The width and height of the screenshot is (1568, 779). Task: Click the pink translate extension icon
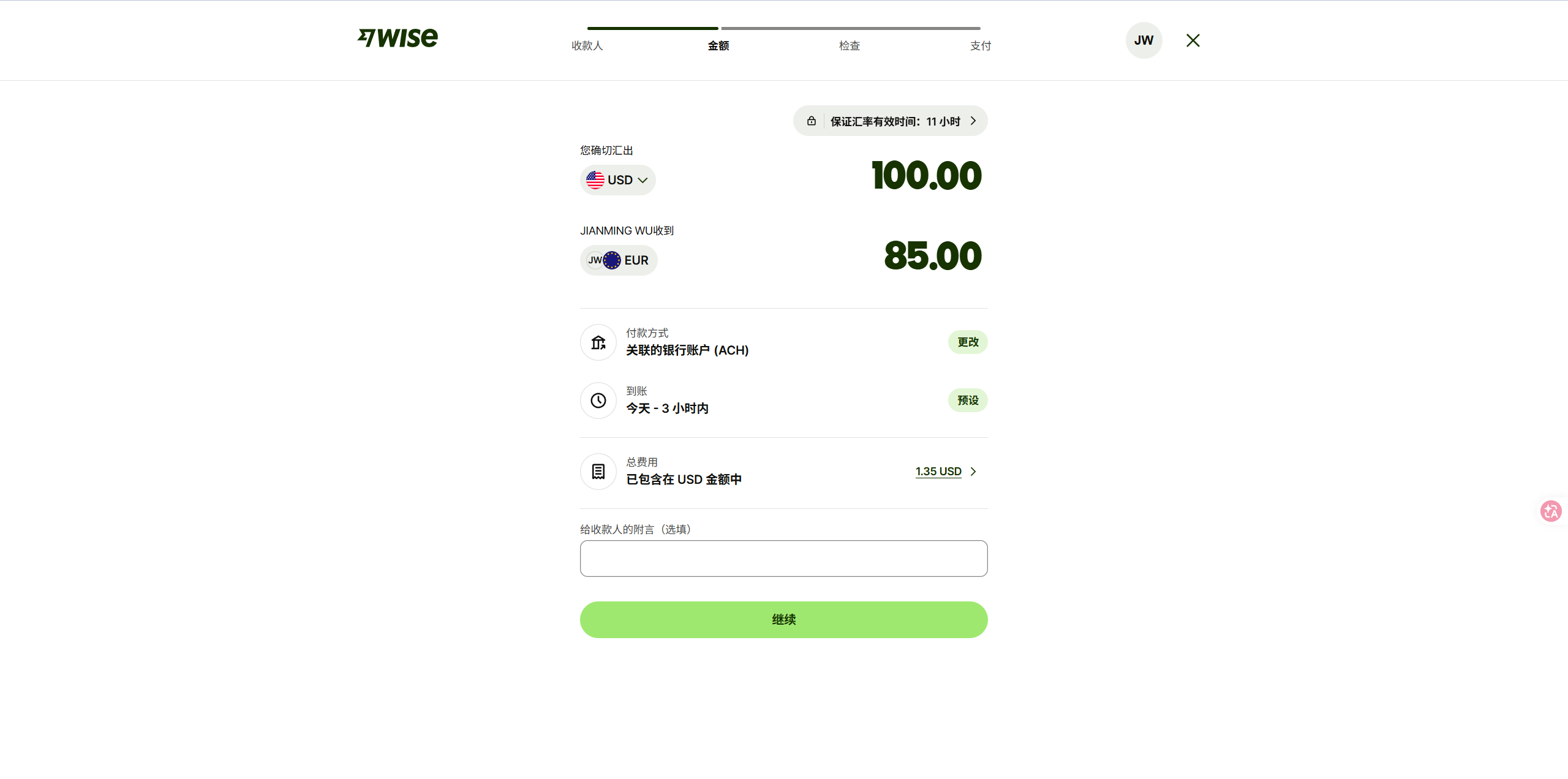click(x=1551, y=511)
